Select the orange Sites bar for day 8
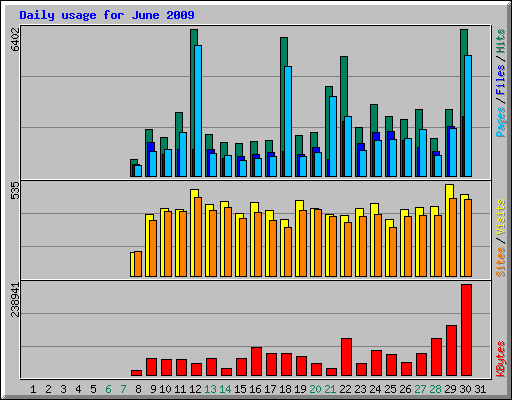The width and height of the screenshot is (512, 400). (x=138, y=264)
